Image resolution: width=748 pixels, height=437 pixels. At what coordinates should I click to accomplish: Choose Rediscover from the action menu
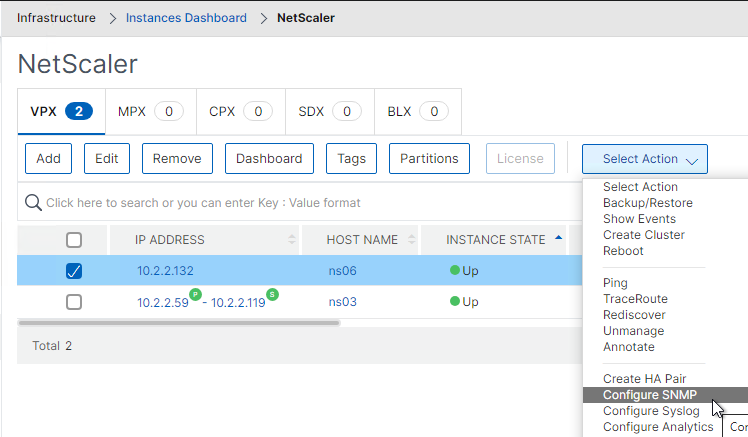(x=634, y=315)
